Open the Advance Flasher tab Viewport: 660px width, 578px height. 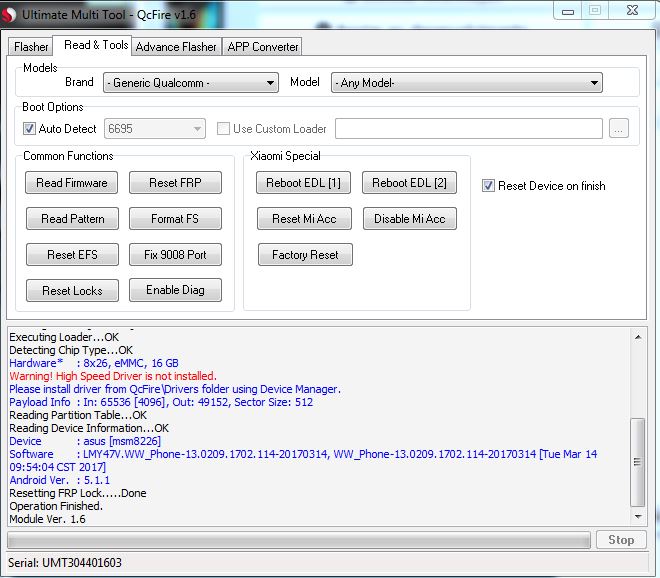pos(176,46)
